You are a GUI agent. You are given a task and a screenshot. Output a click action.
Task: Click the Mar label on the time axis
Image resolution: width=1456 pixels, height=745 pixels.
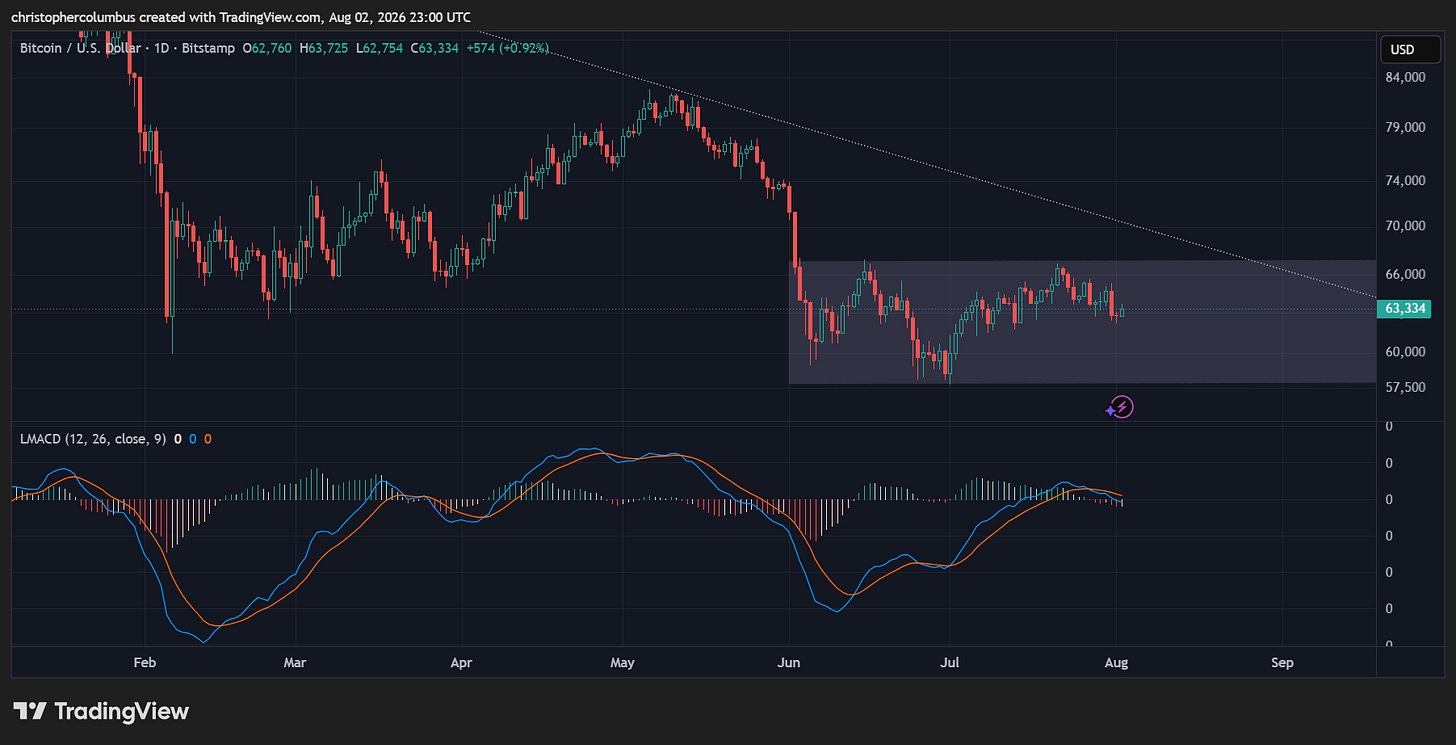pyautogui.click(x=296, y=662)
